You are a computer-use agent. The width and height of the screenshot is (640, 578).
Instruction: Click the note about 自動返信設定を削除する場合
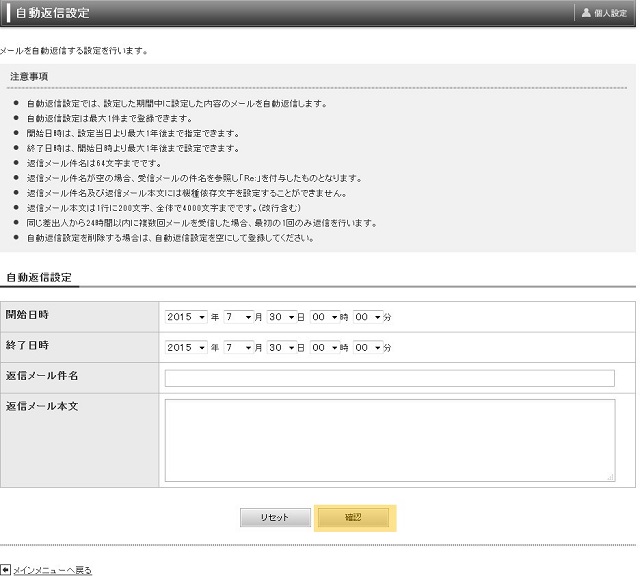(x=171, y=238)
